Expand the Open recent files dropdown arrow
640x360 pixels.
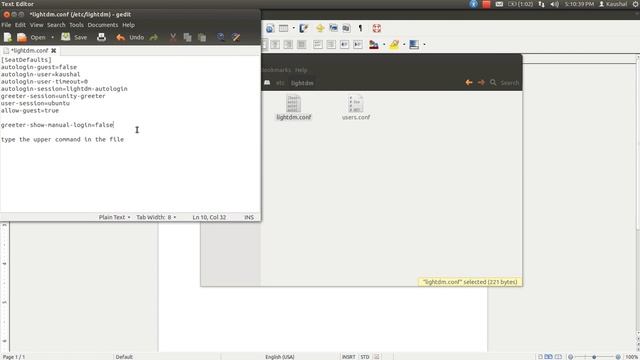click(x=52, y=38)
